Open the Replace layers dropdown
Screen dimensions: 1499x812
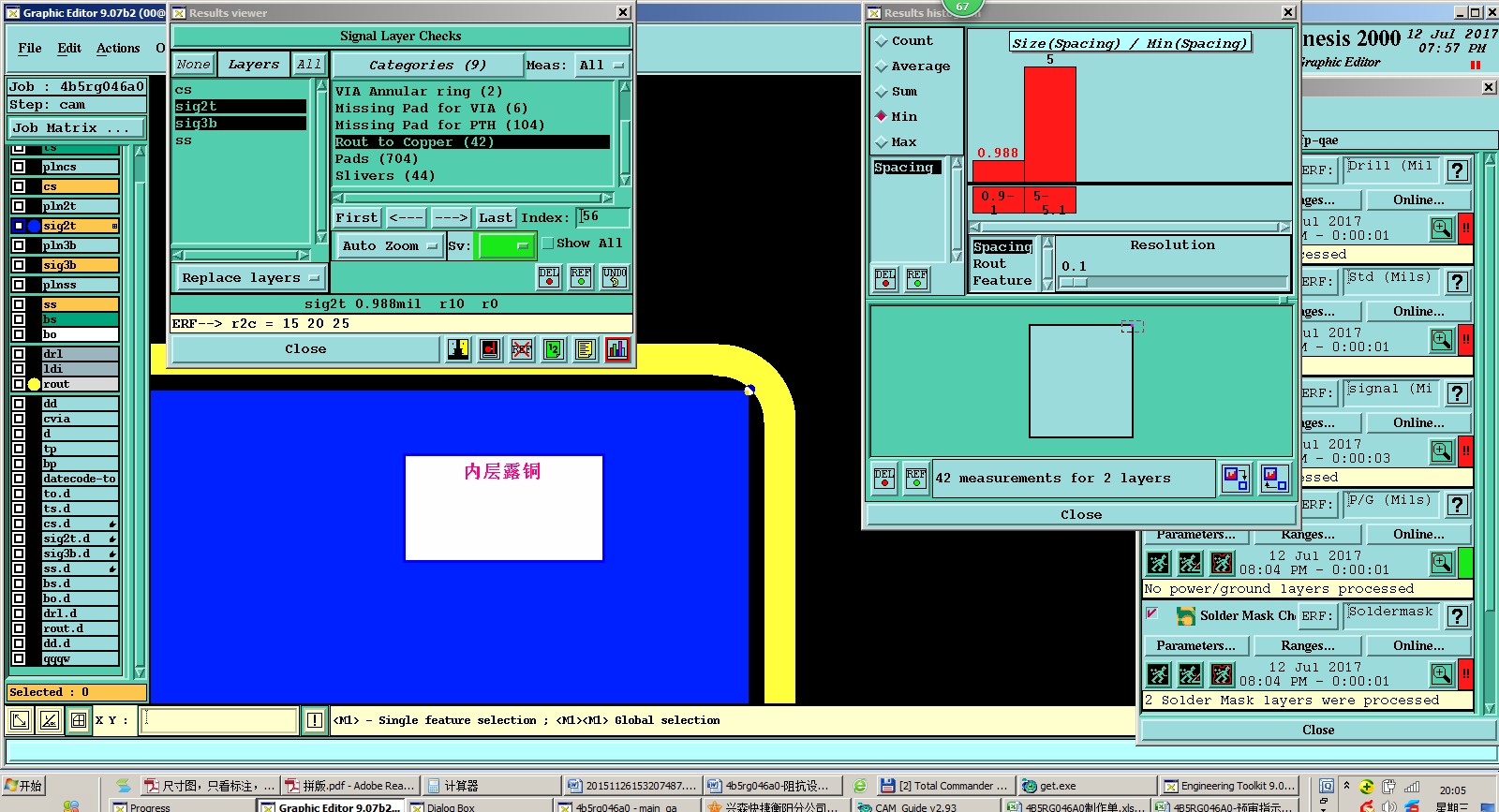click(x=250, y=278)
